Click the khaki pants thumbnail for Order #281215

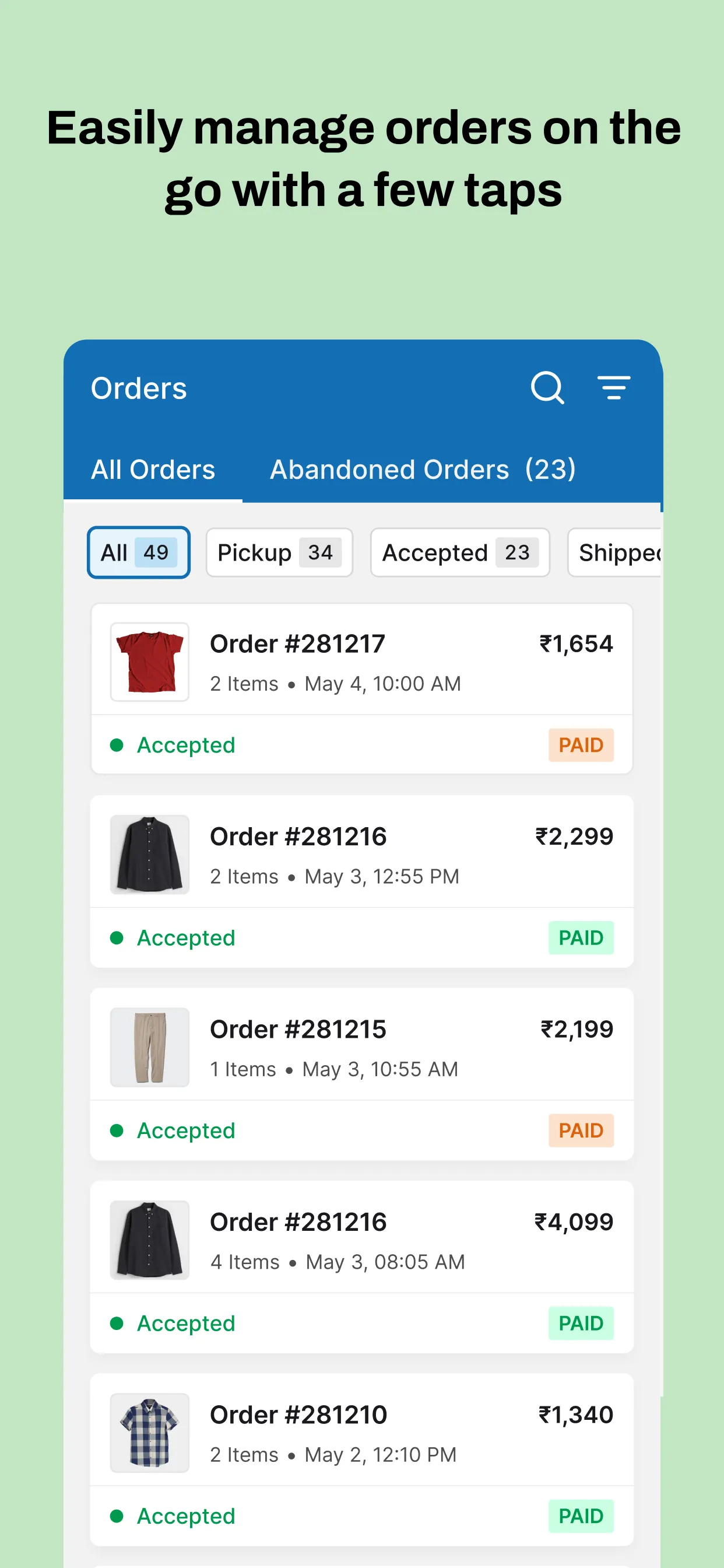point(149,1047)
